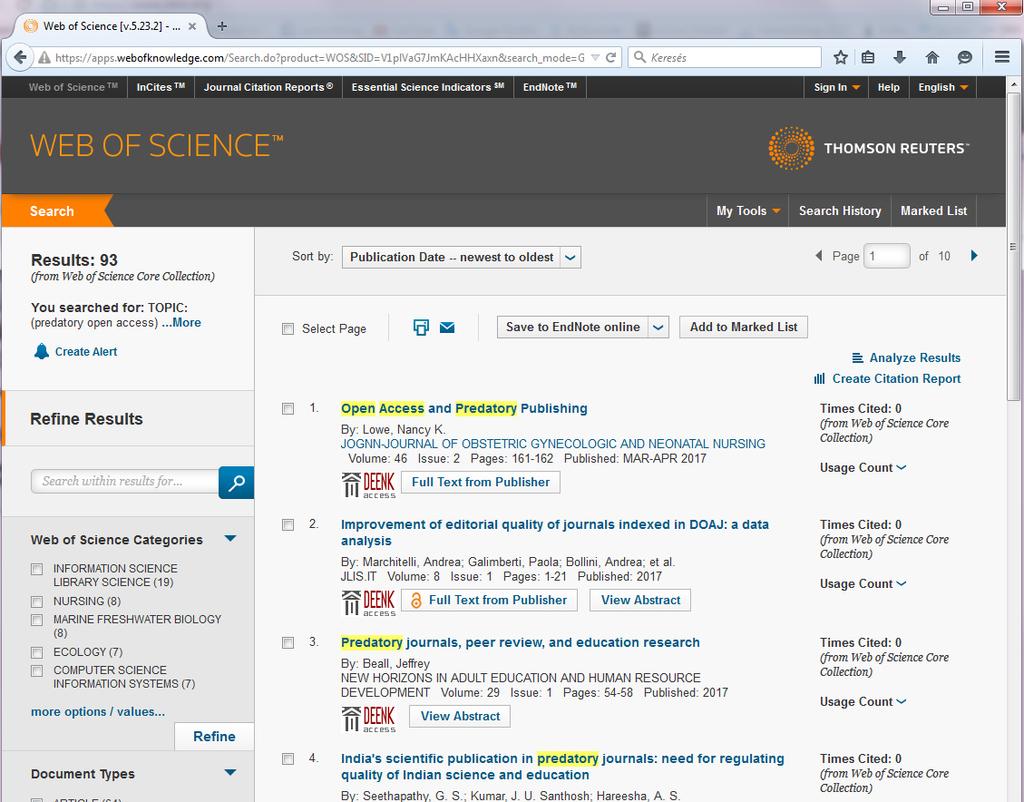Go to the browser home icon

(x=932, y=57)
